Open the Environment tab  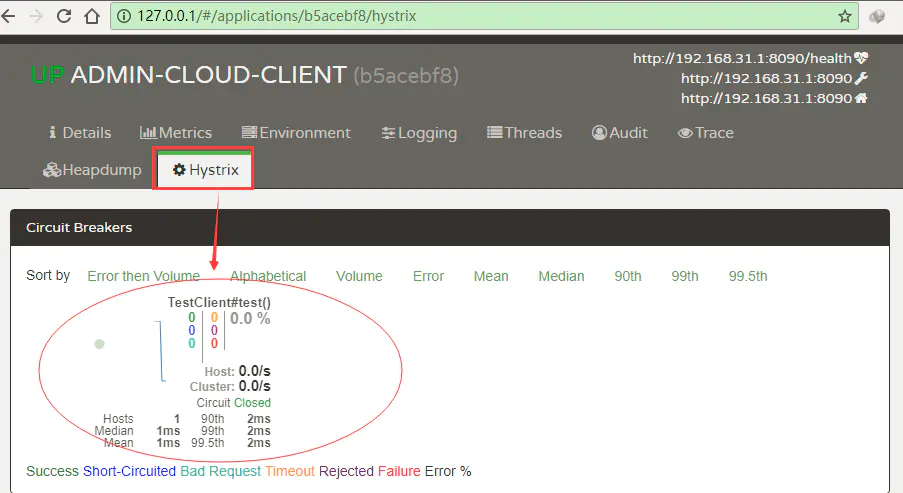tap(296, 133)
